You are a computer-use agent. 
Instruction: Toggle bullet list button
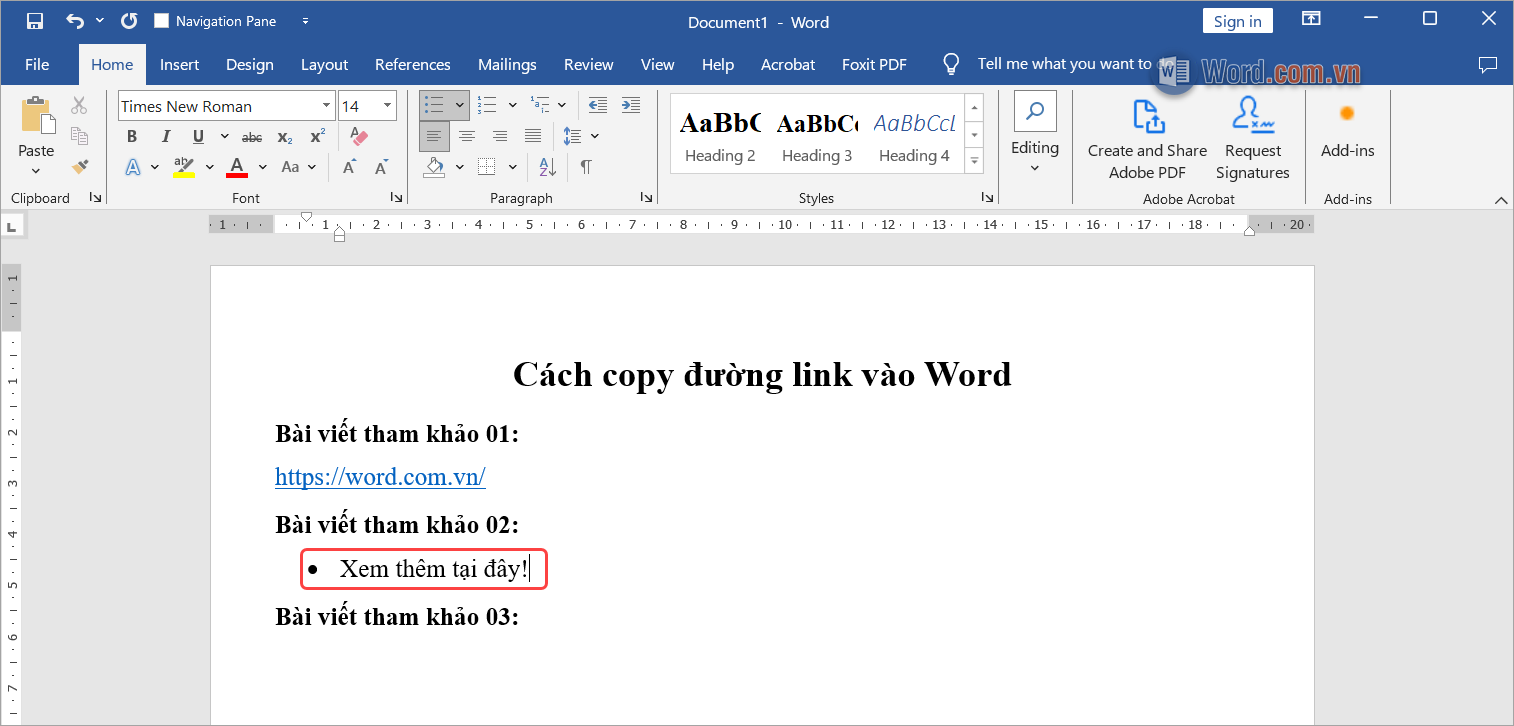coord(434,105)
